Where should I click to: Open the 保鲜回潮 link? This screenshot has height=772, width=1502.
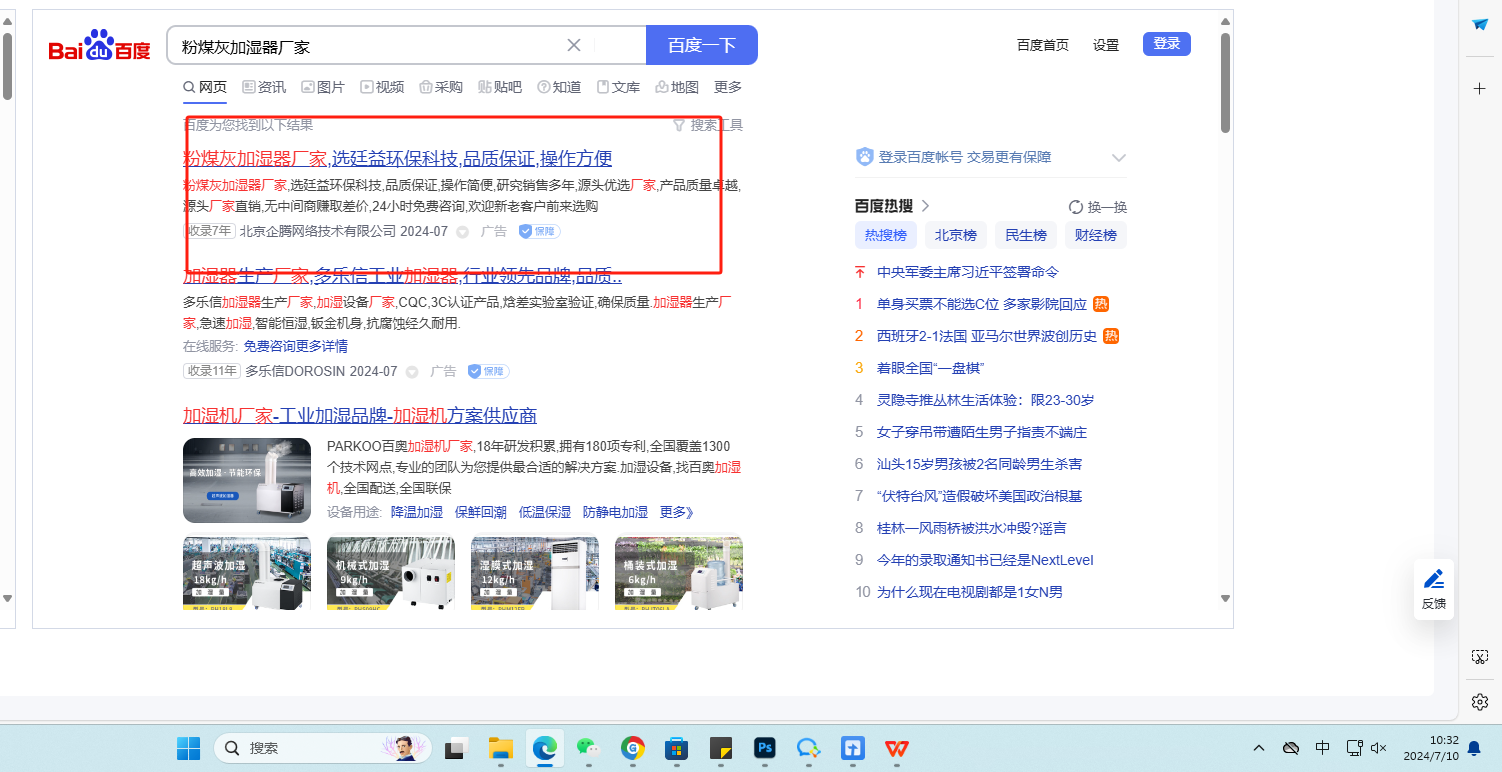481,512
